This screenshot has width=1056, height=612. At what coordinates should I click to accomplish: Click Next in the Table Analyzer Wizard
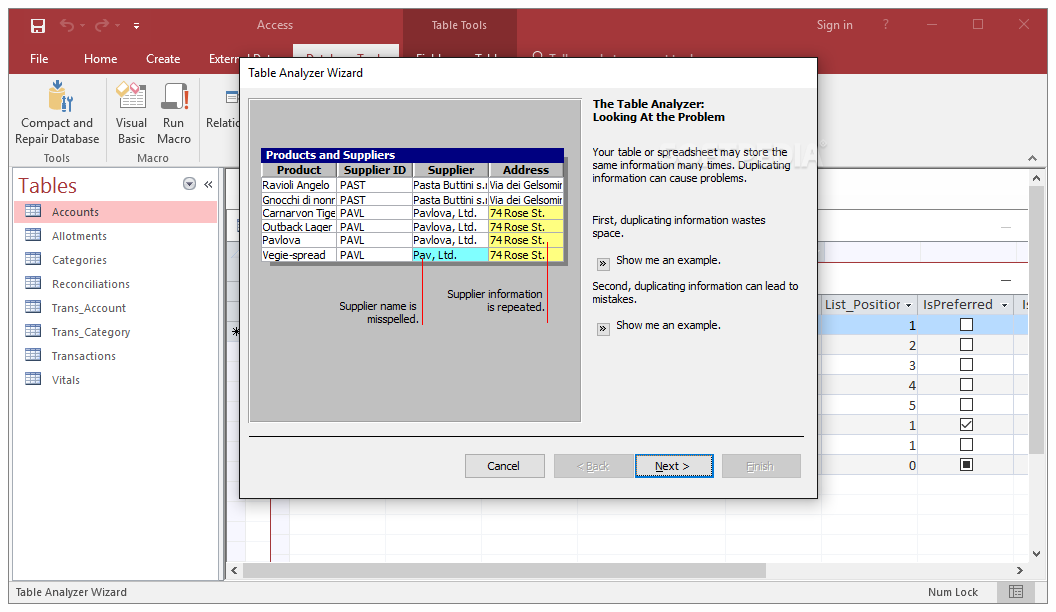[673, 466]
